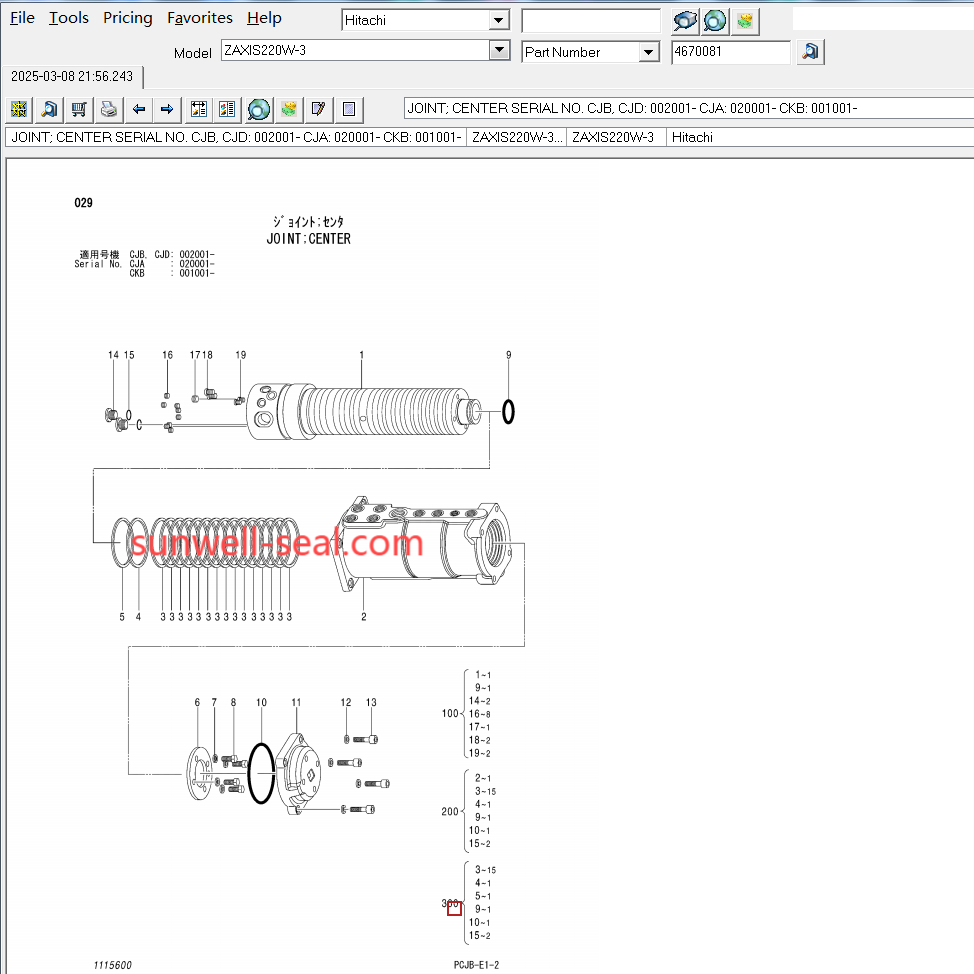Open the Part Number search type dropdown
This screenshot has width=974, height=974.
649,51
